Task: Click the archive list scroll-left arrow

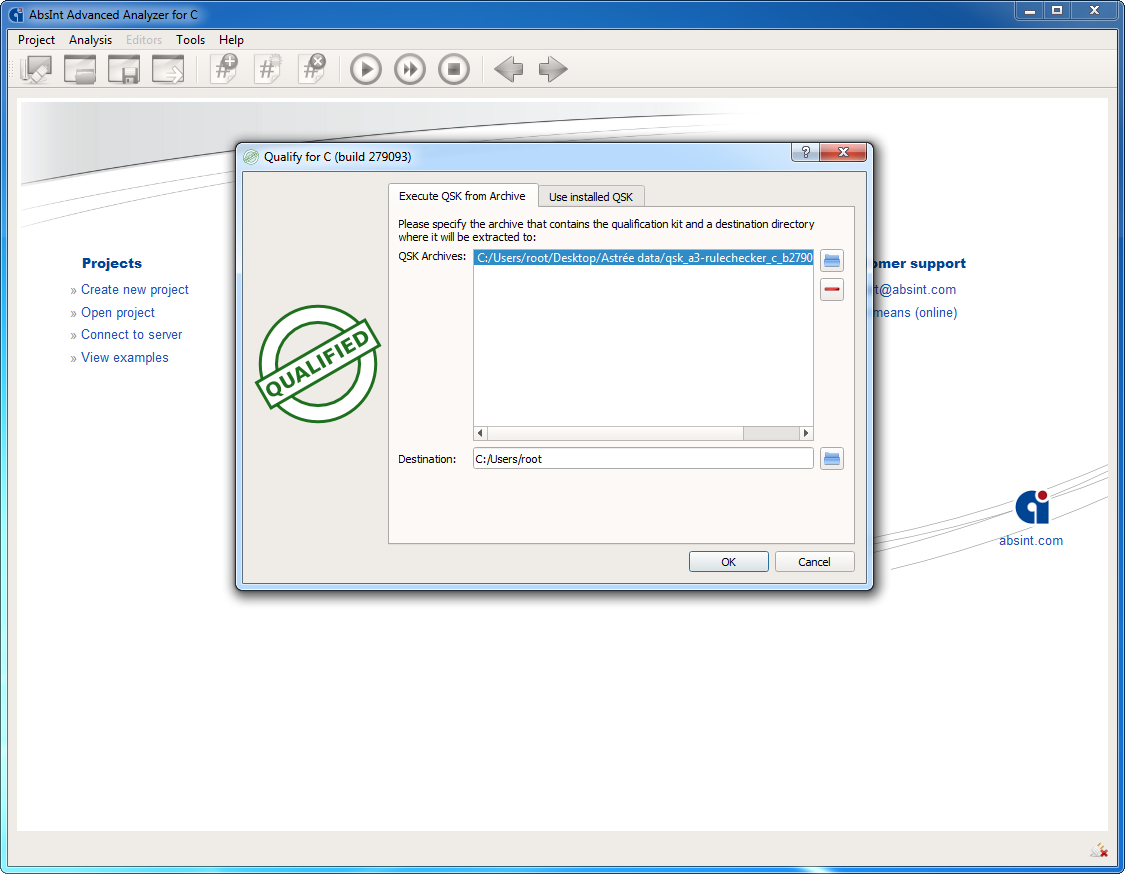Action: coord(481,433)
